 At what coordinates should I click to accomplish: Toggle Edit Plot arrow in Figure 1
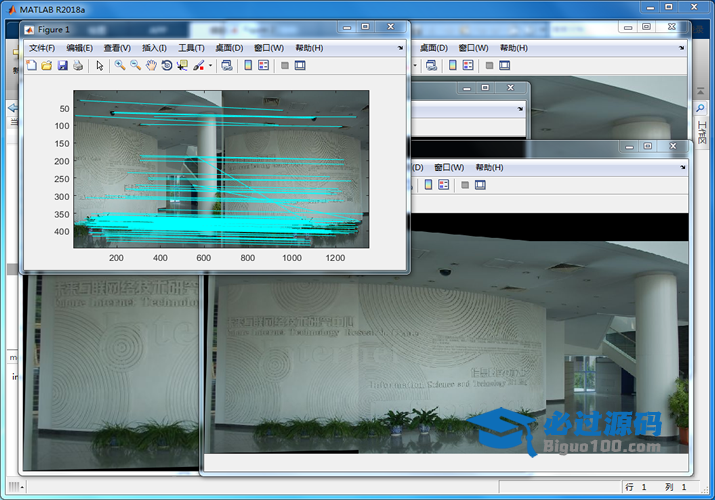pos(99,66)
